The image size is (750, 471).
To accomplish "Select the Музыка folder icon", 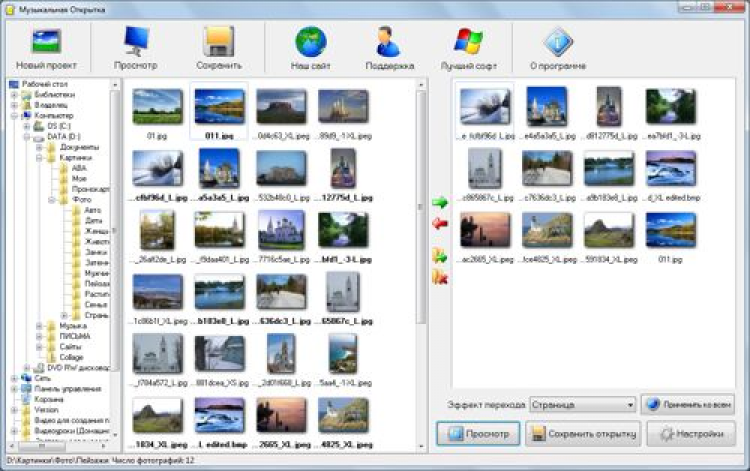I will pos(52,326).
